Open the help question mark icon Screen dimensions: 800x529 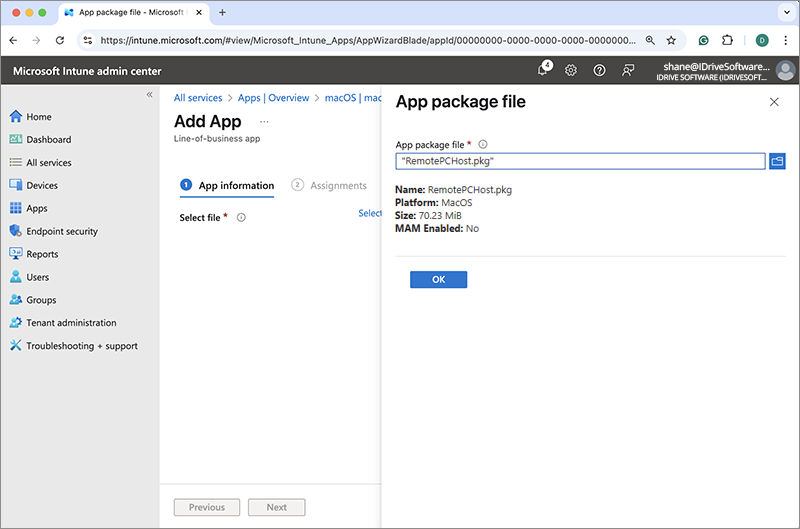pos(599,70)
